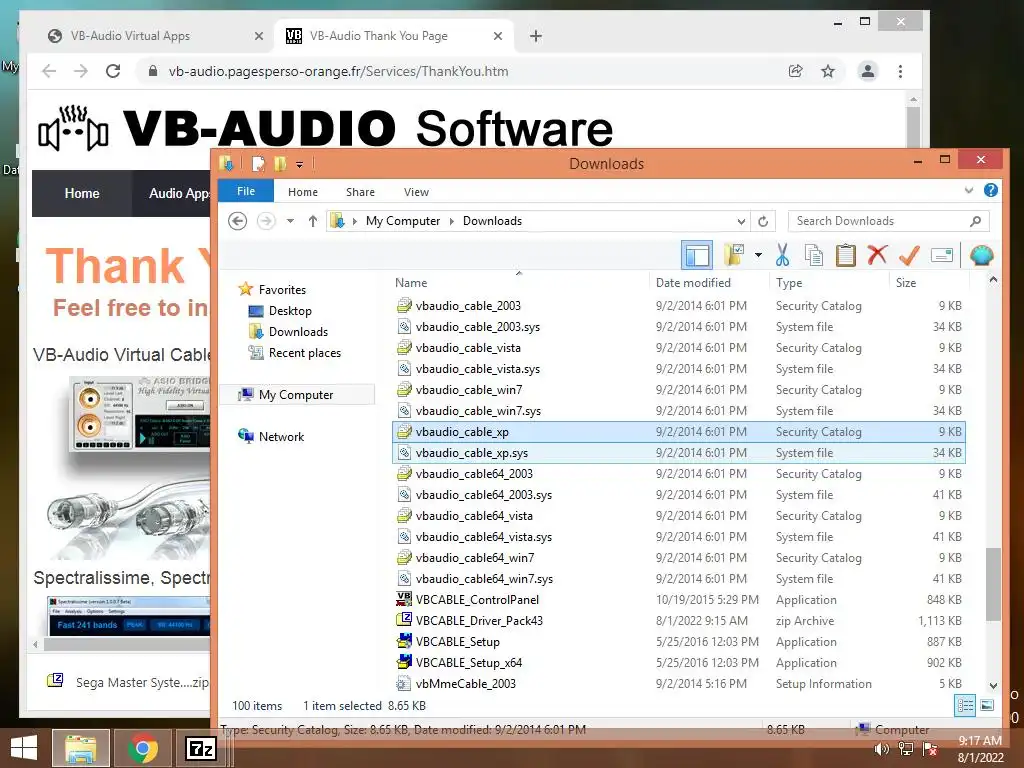1024x768 pixels.
Task: Click the Explorer Forward arrow button
Action: pyautogui.click(x=266, y=221)
